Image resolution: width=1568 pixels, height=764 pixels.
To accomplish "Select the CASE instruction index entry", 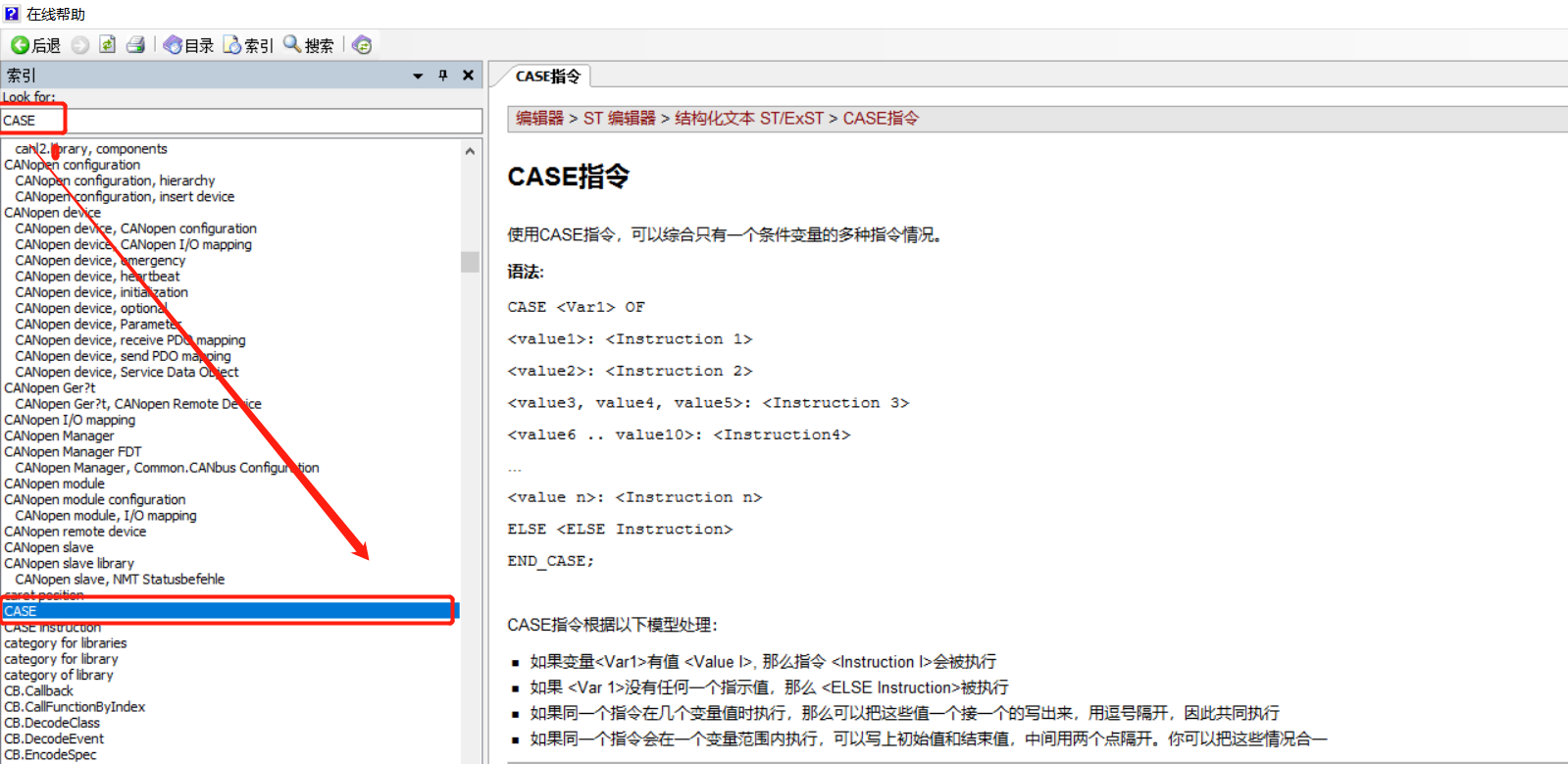I will tap(52, 628).
